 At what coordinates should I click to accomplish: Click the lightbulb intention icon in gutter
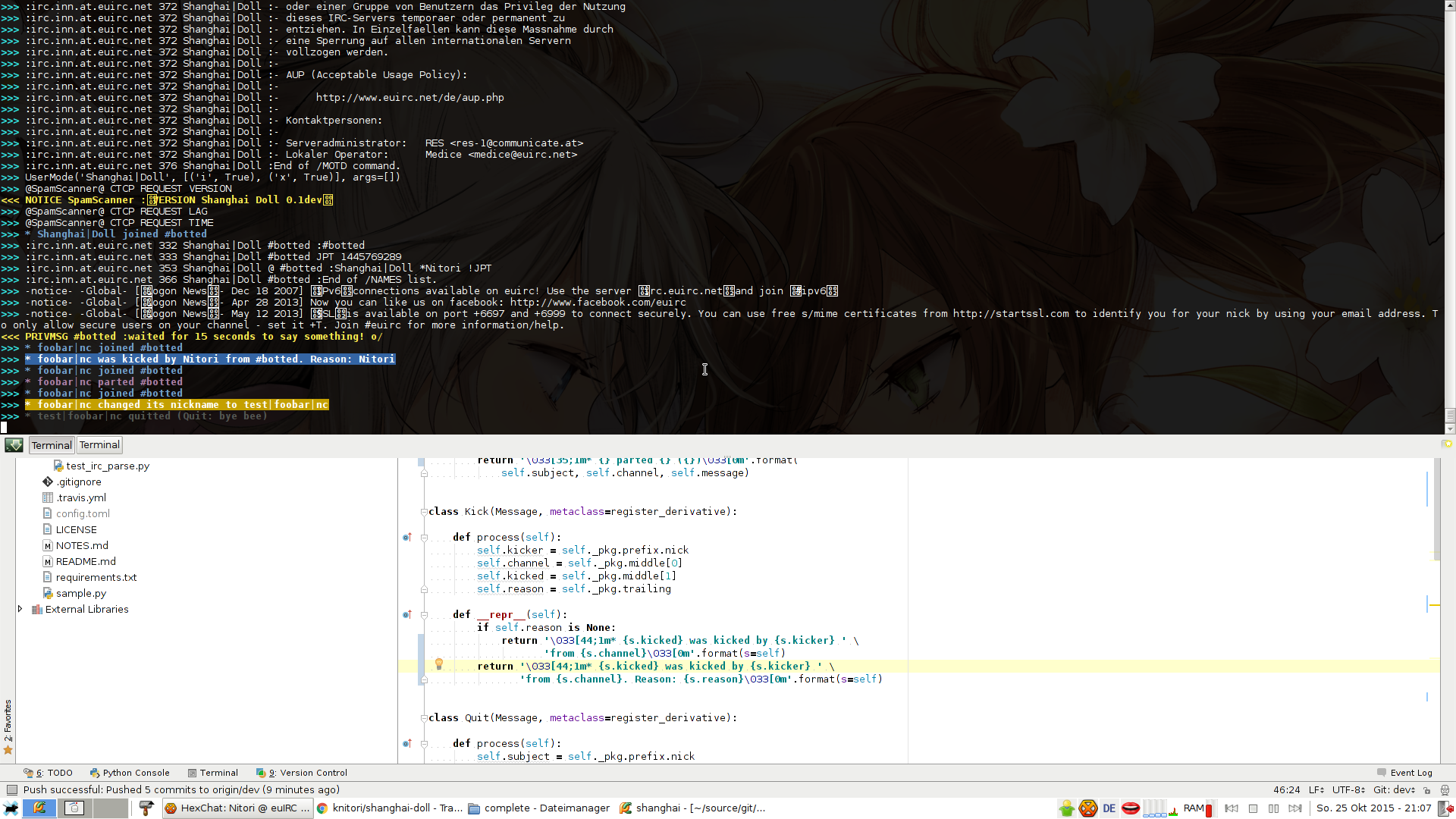click(x=438, y=664)
